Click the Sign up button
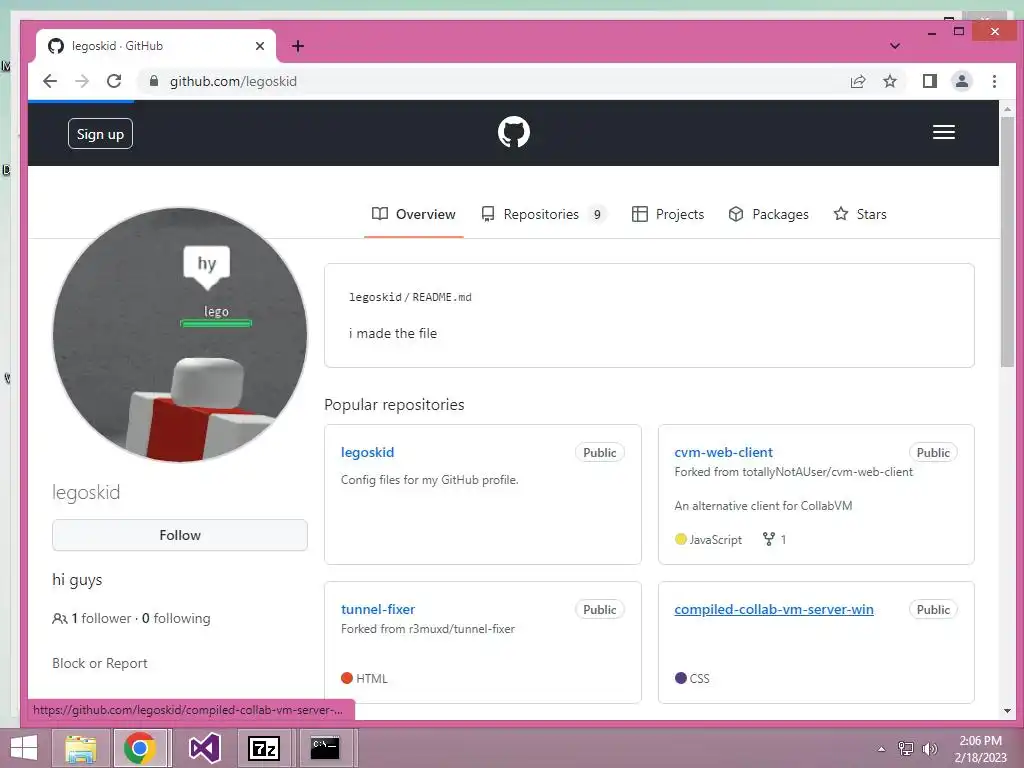 tap(100, 134)
